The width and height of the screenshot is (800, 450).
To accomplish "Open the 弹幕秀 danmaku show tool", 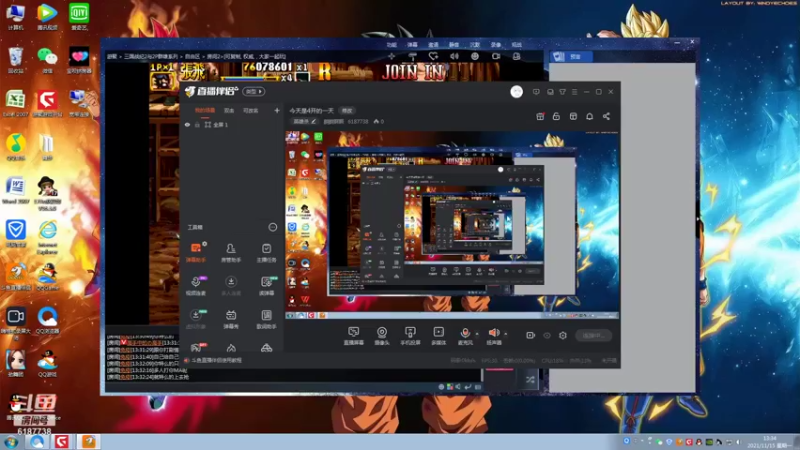I will pos(231,319).
